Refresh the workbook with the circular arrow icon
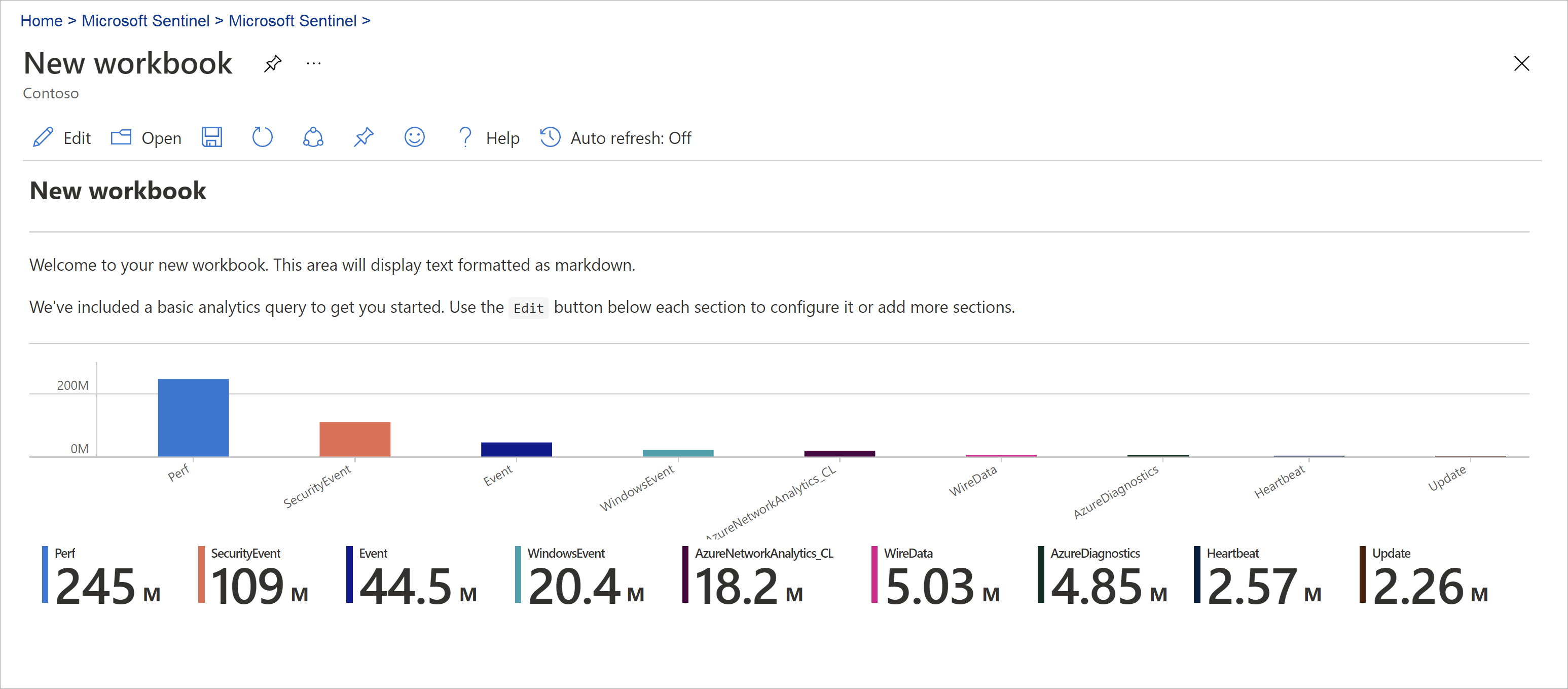1568x689 pixels. 263,137
